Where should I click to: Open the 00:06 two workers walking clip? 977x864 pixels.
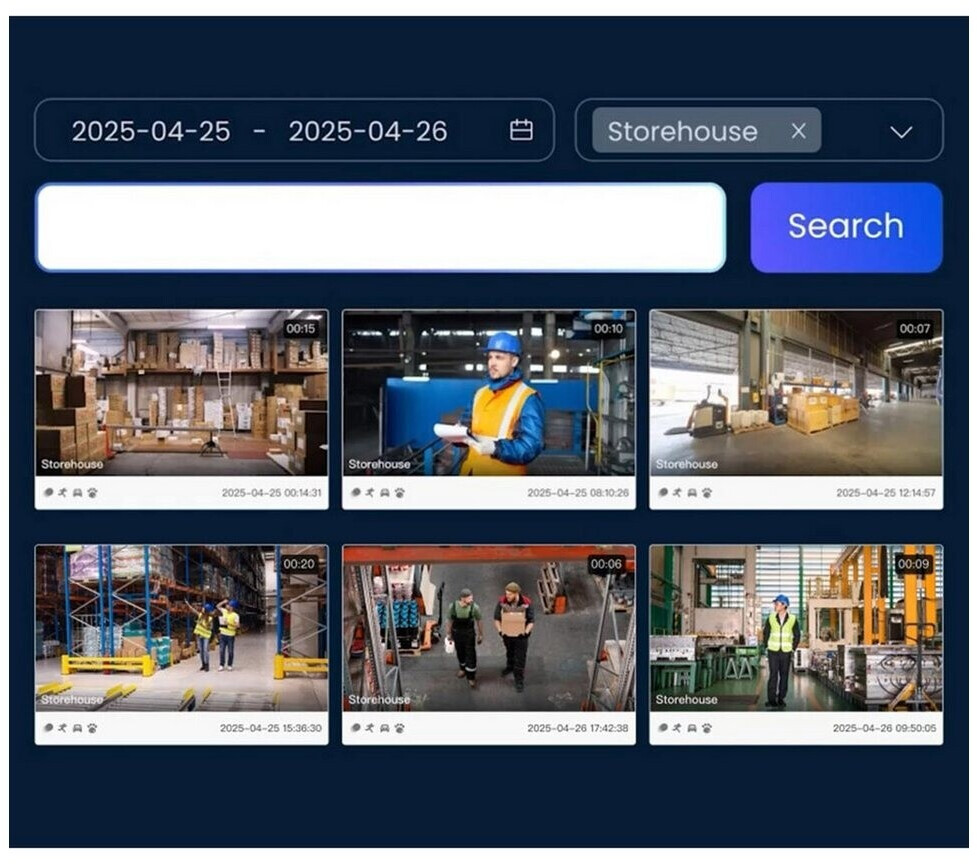[488, 628]
